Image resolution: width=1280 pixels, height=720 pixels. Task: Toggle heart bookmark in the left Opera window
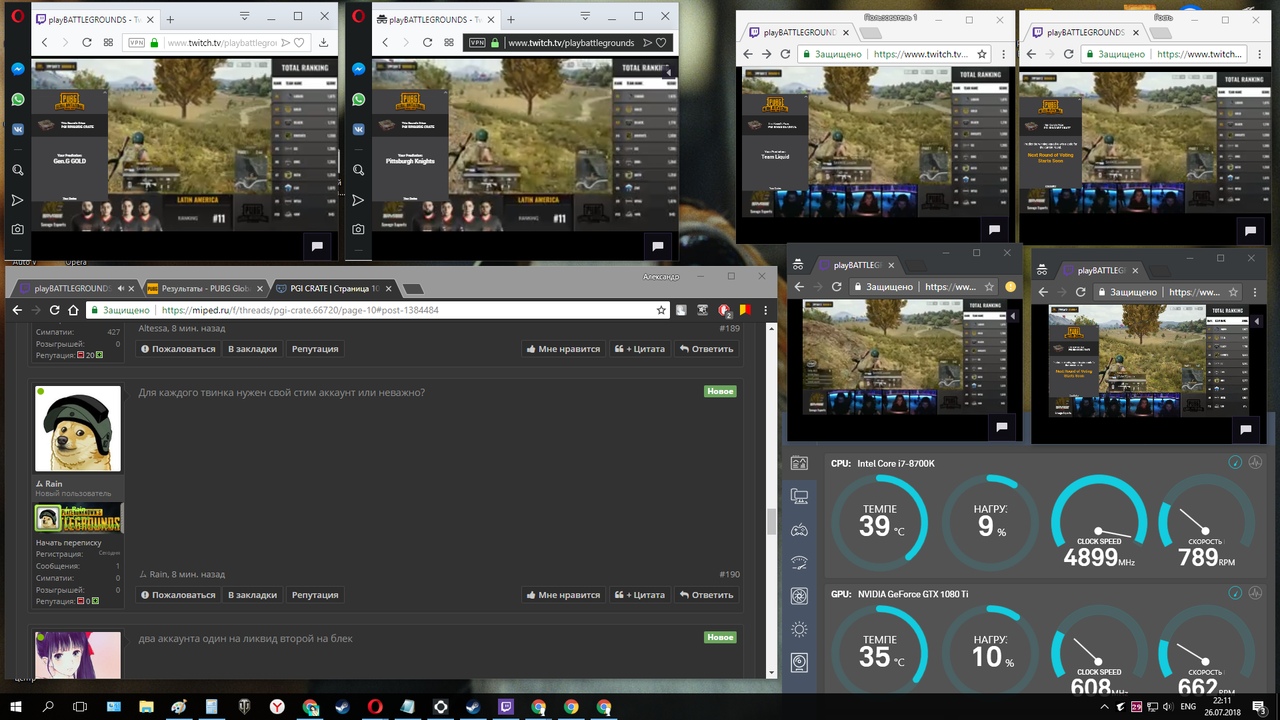click(299, 43)
